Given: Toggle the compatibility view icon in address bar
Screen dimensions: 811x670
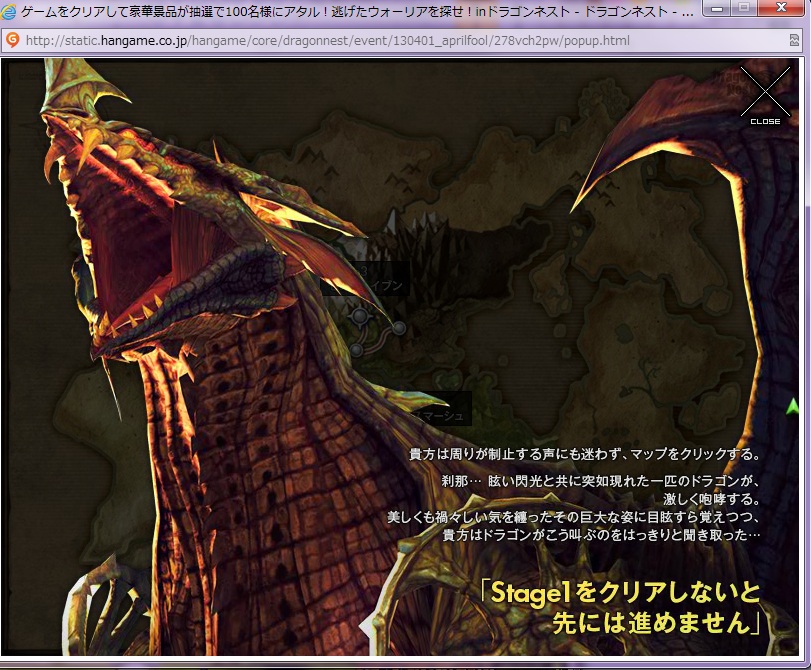Looking at the screenshot, I should pos(794,40).
